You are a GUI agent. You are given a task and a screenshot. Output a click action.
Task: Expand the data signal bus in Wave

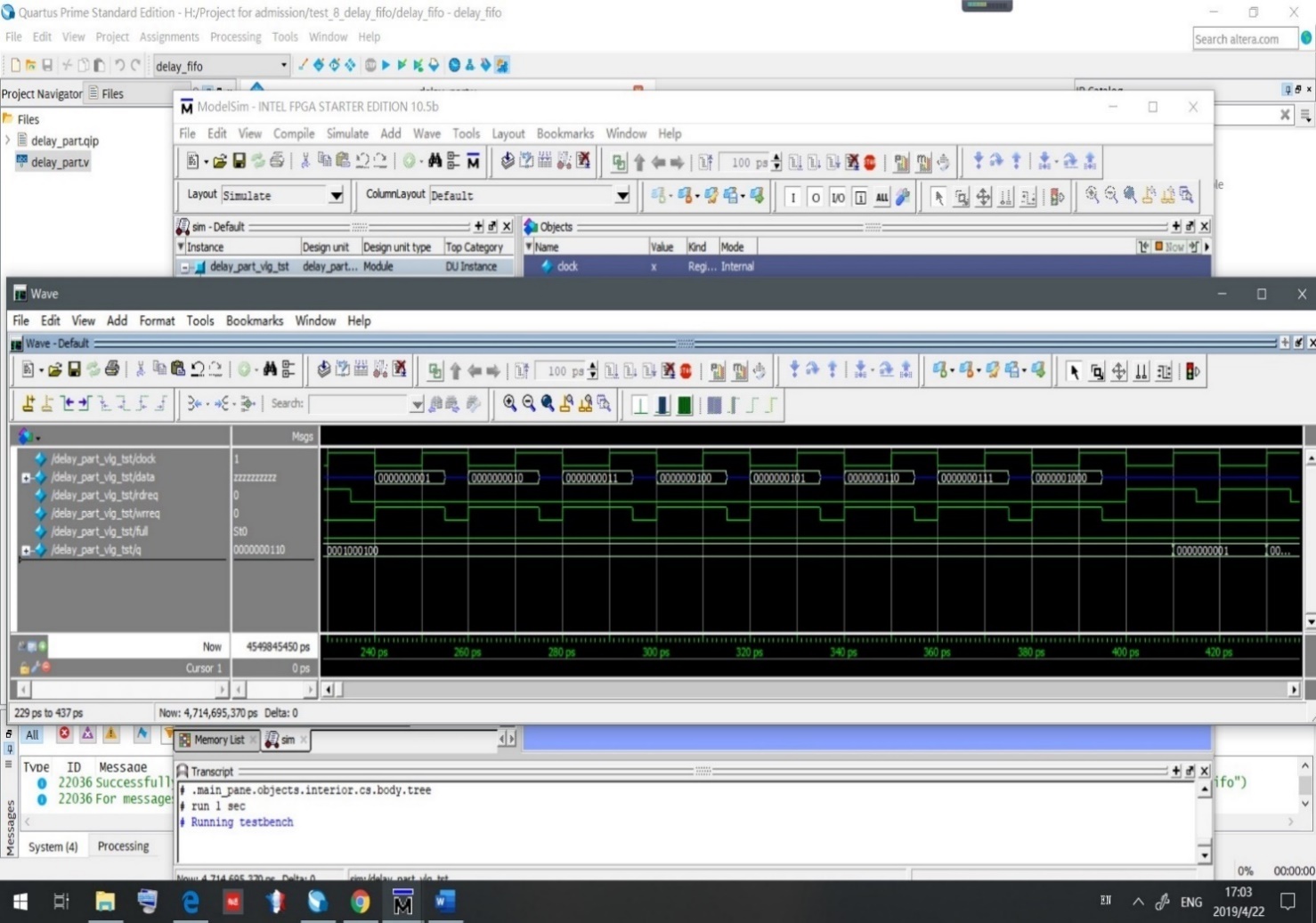(x=26, y=478)
